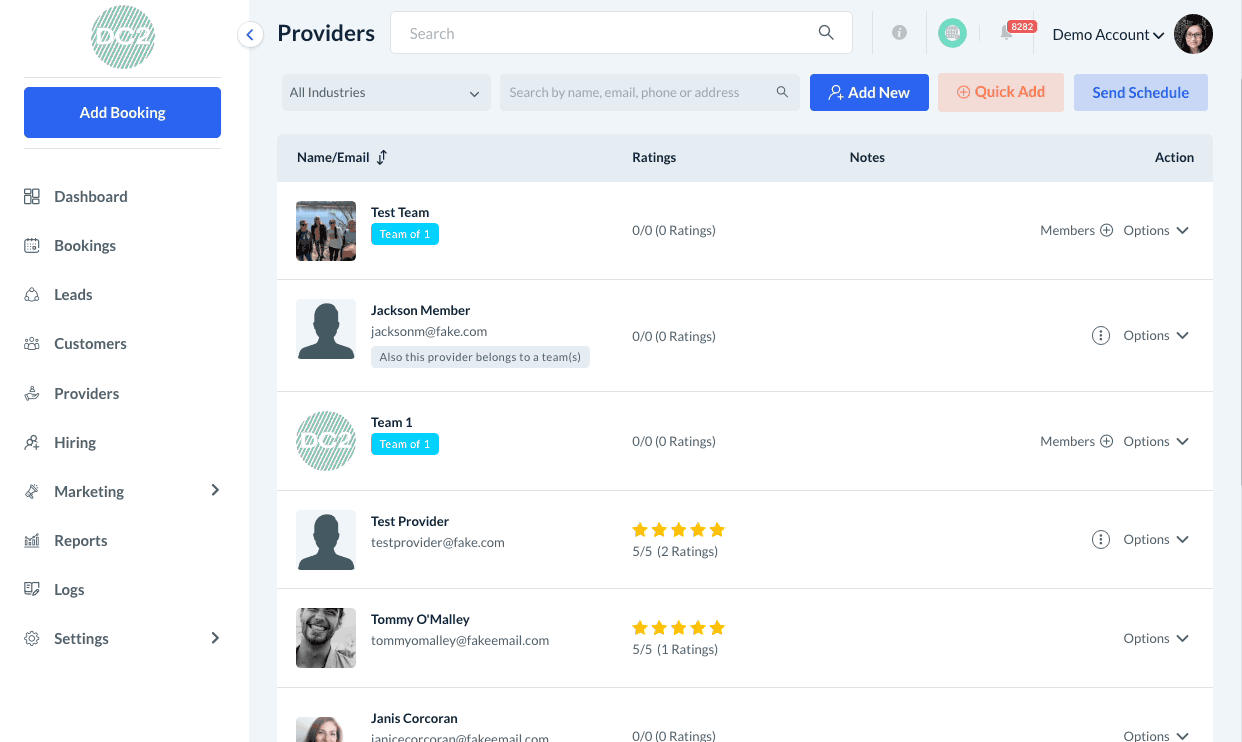Click the circular info icon near the top search bar
Screen dimensions: 1242x742
pos(899,33)
